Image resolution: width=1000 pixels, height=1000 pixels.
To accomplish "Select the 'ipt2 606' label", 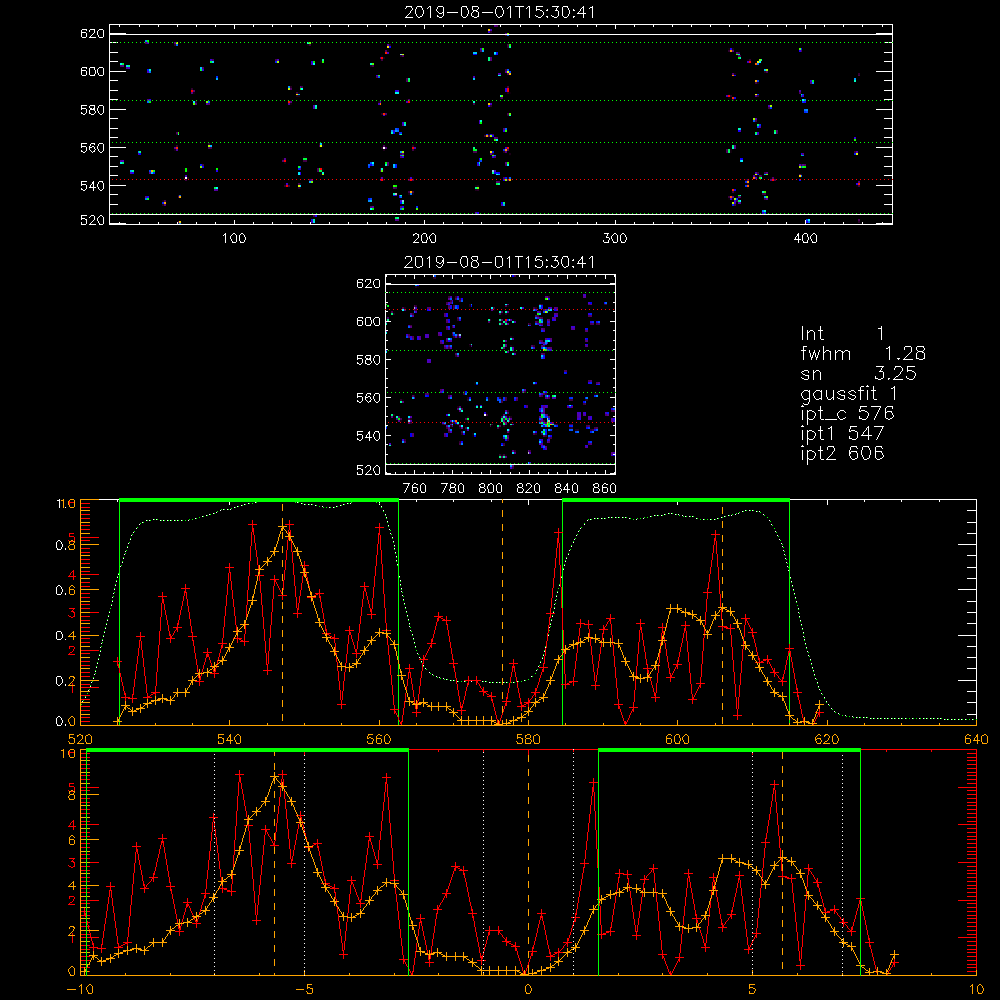I will (842, 453).
